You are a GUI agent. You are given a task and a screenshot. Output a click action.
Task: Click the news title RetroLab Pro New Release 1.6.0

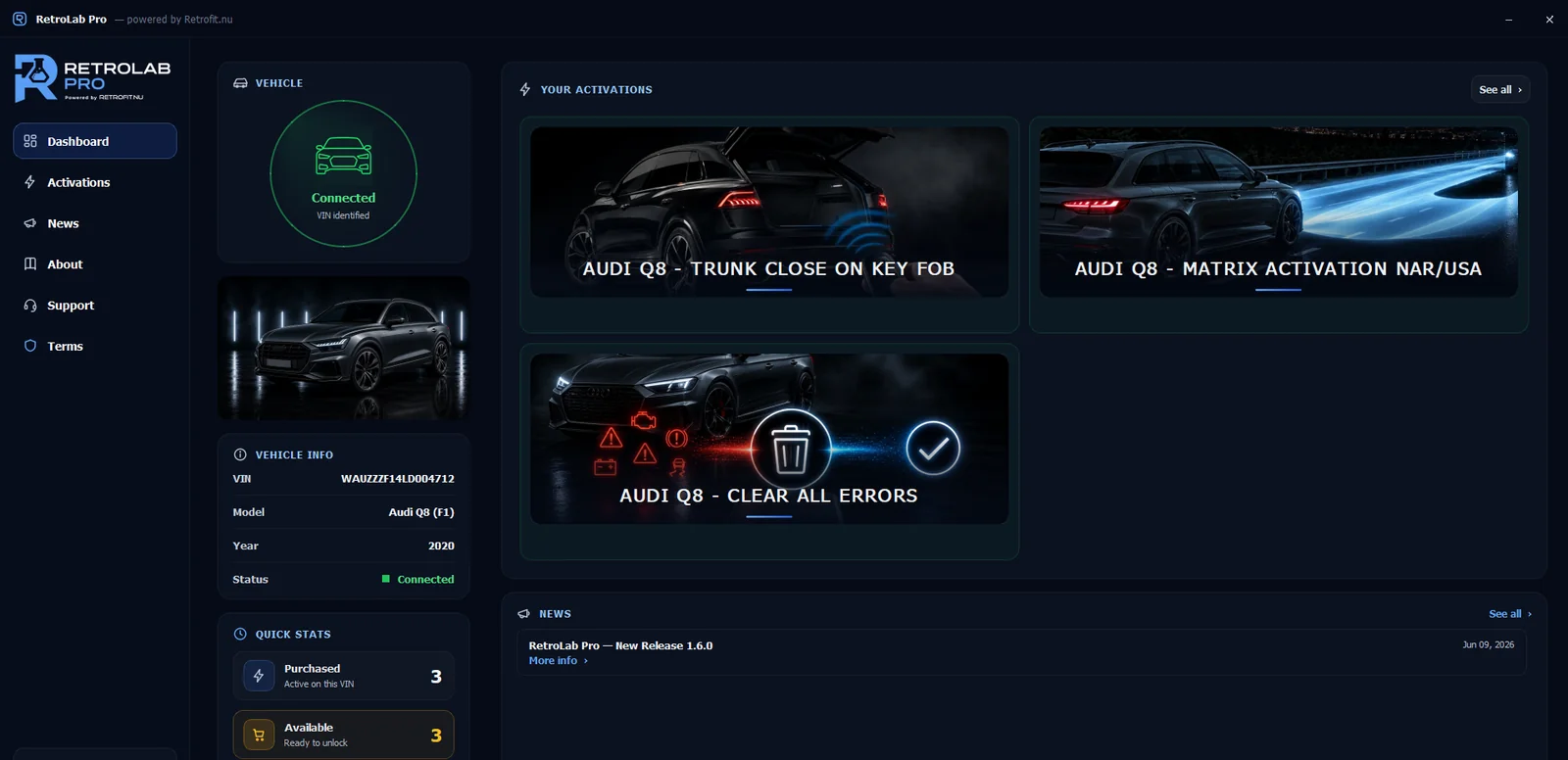pyautogui.click(x=620, y=645)
